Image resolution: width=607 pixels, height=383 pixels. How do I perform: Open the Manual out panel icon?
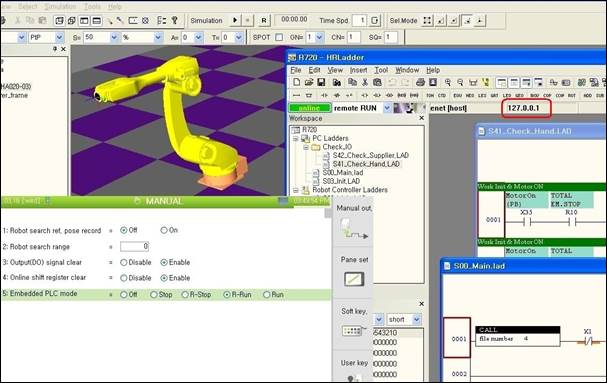coord(353,228)
